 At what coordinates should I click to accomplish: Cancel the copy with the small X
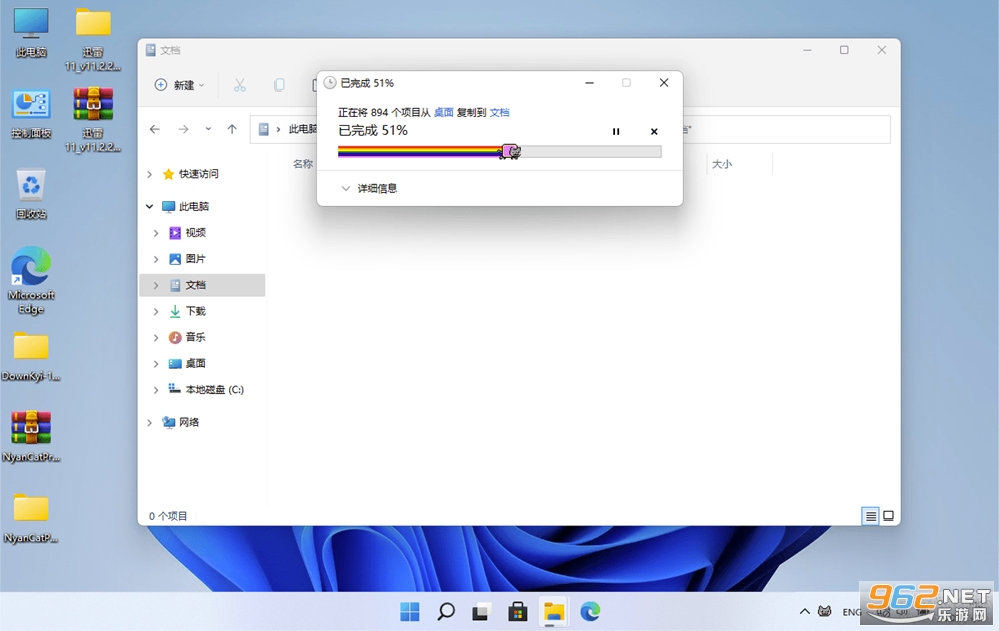(654, 131)
